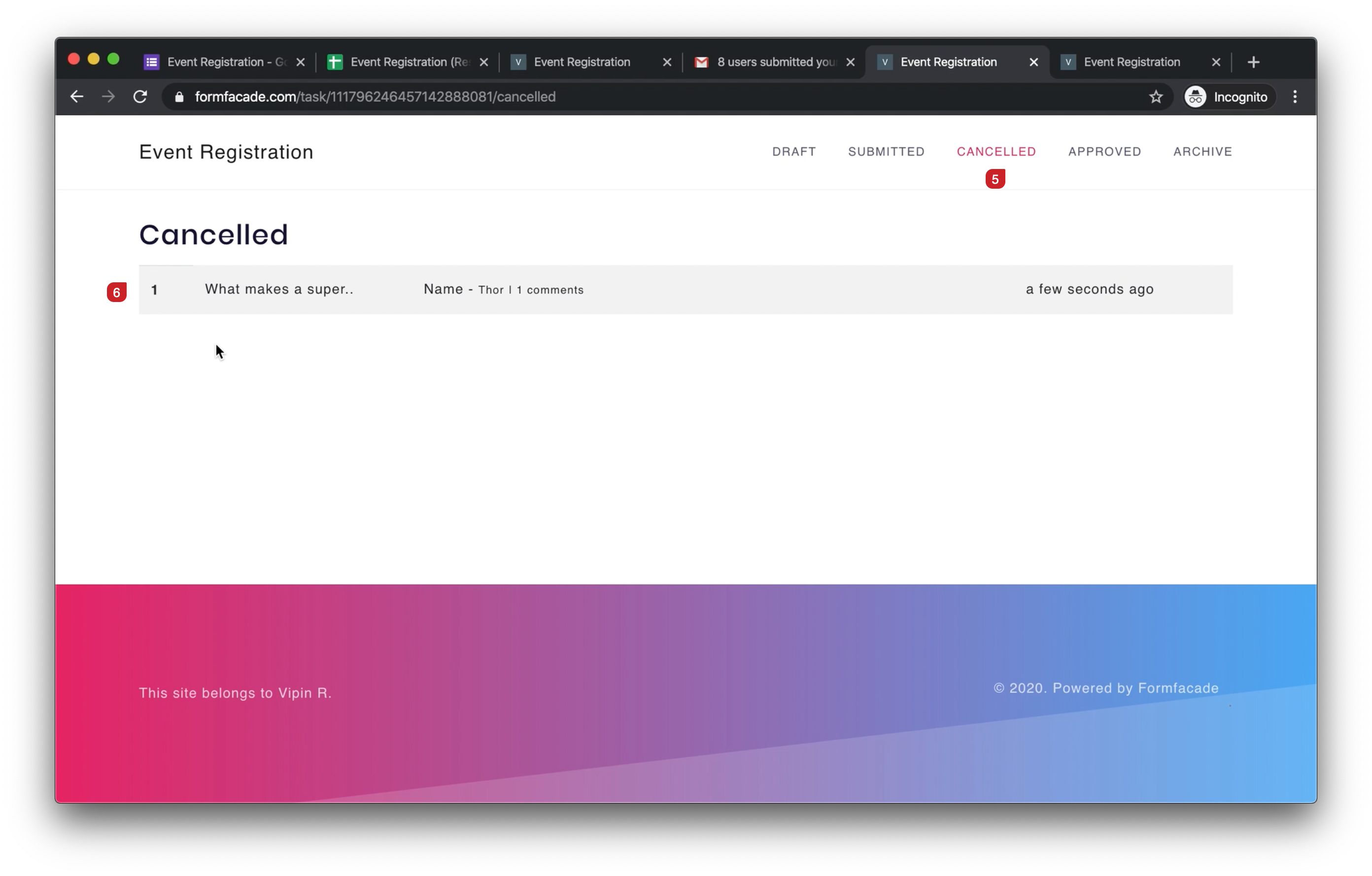
Task: Close the Gmail '8 users submitted' tab
Action: (x=851, y=62)
